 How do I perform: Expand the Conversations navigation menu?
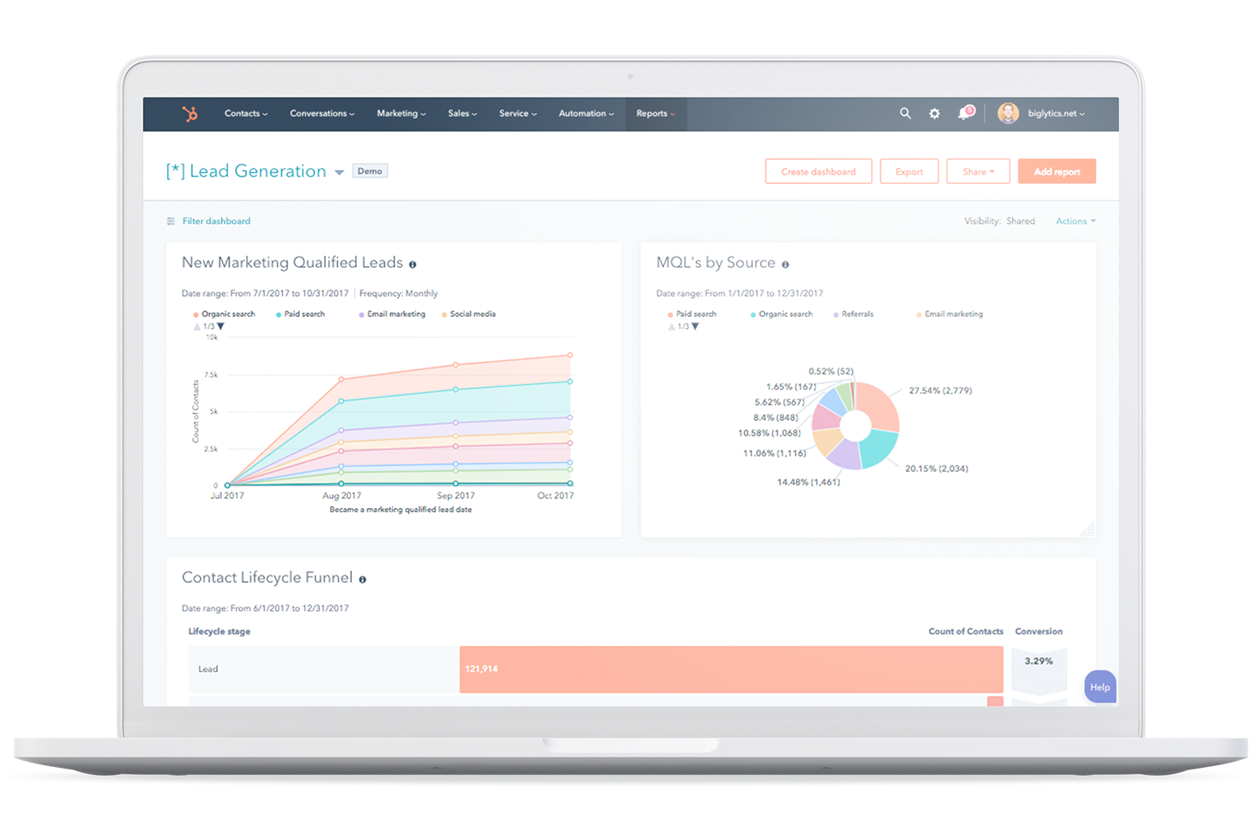click(x=322, y=114)
